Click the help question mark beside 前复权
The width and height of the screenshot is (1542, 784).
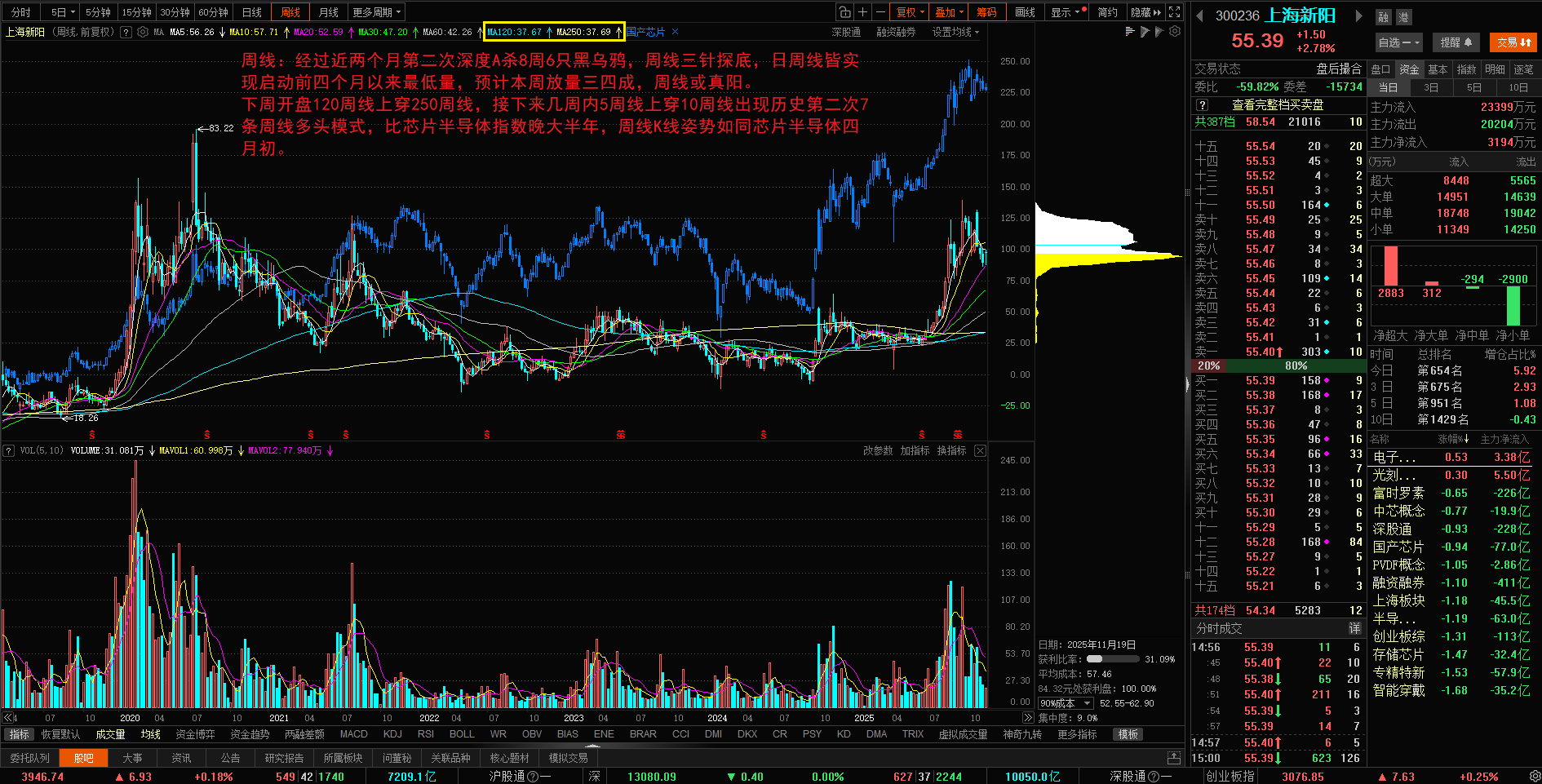(126, 33)
